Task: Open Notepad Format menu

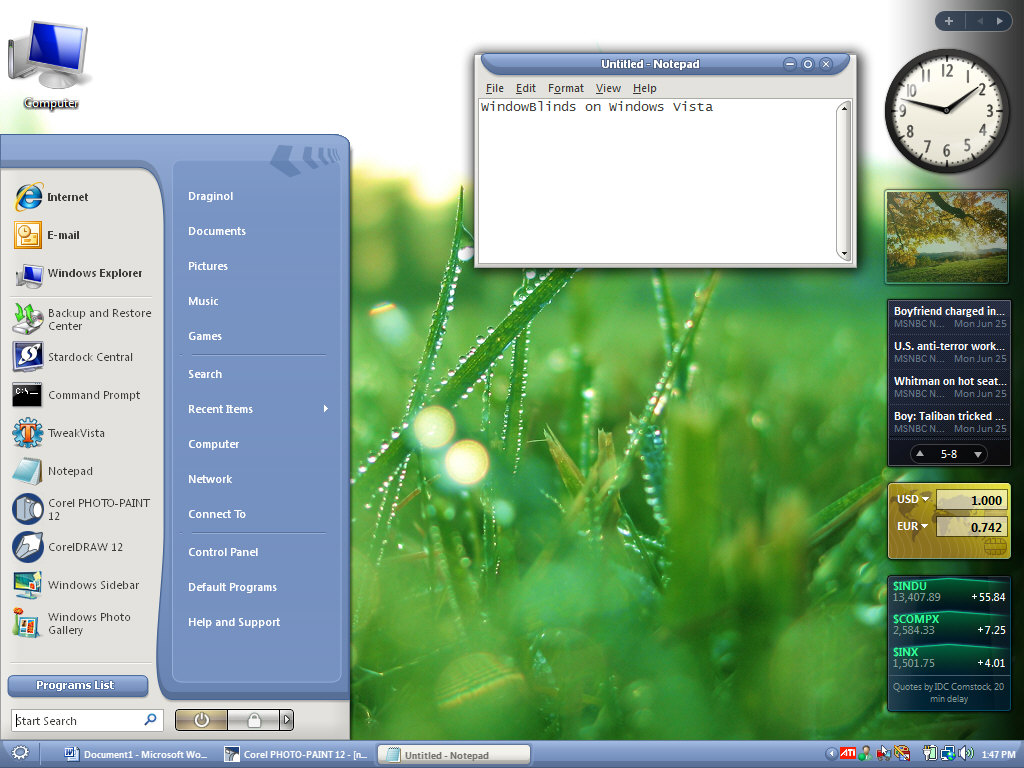Action: [566, 88]
